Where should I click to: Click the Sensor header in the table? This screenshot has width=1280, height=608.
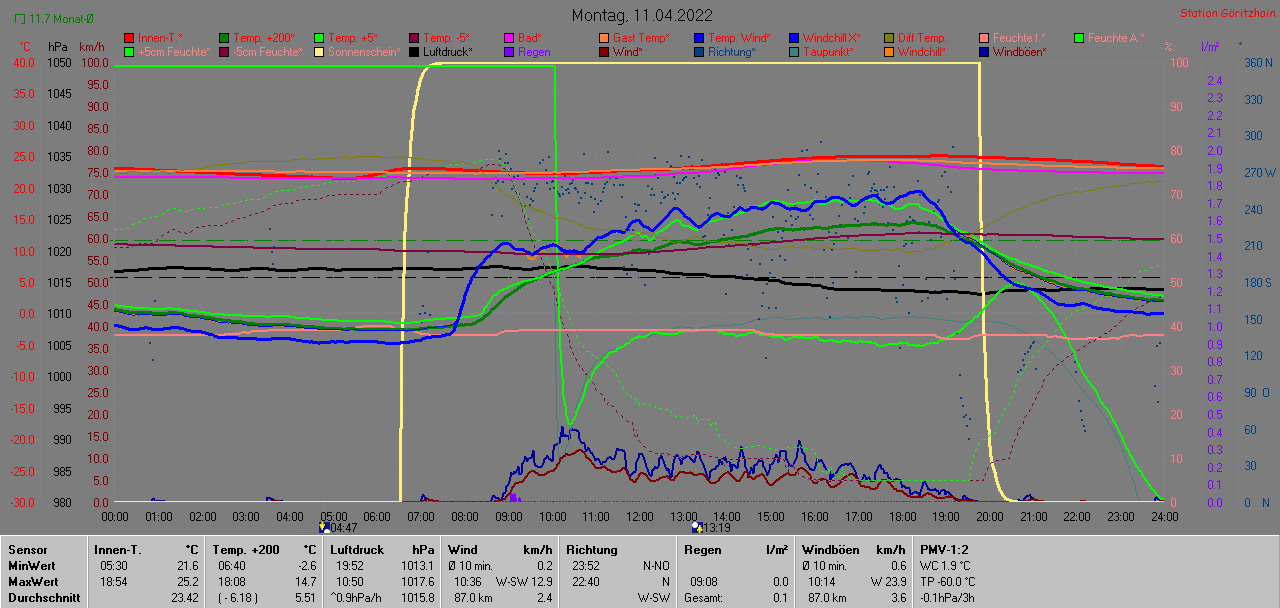tap(27, 549)
